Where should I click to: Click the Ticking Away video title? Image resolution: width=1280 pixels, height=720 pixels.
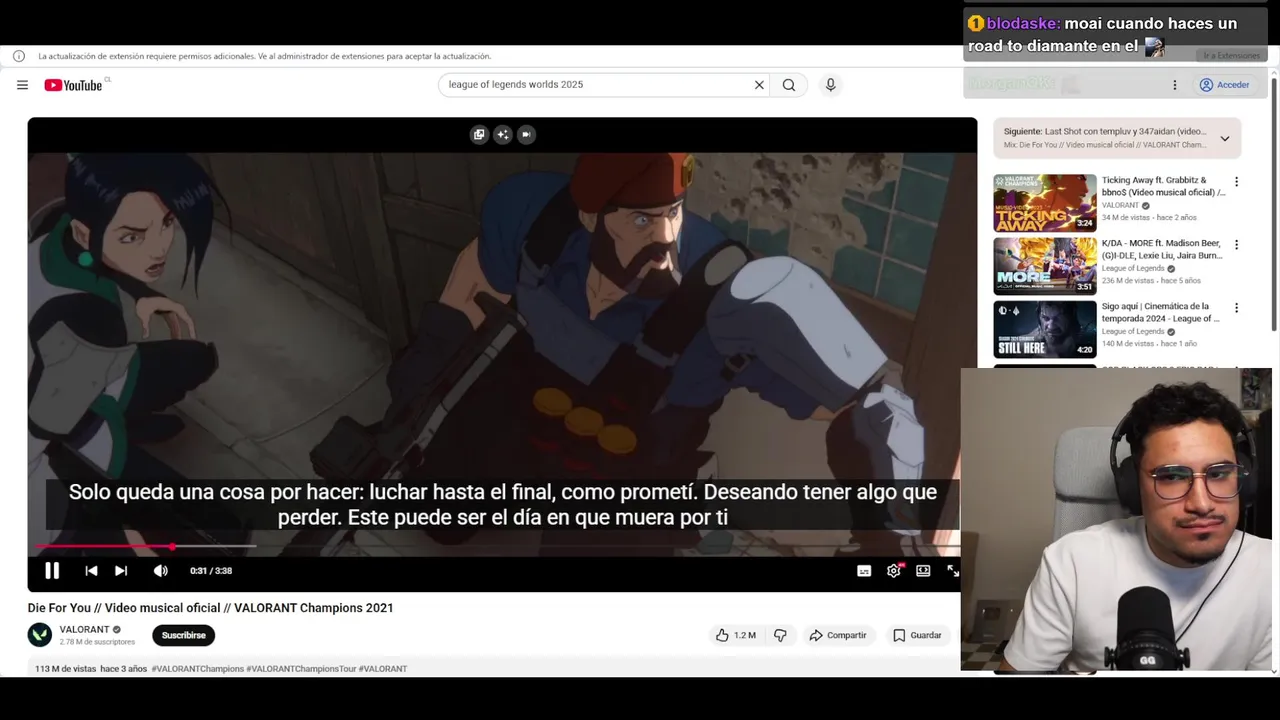[x=1164, y=186]
